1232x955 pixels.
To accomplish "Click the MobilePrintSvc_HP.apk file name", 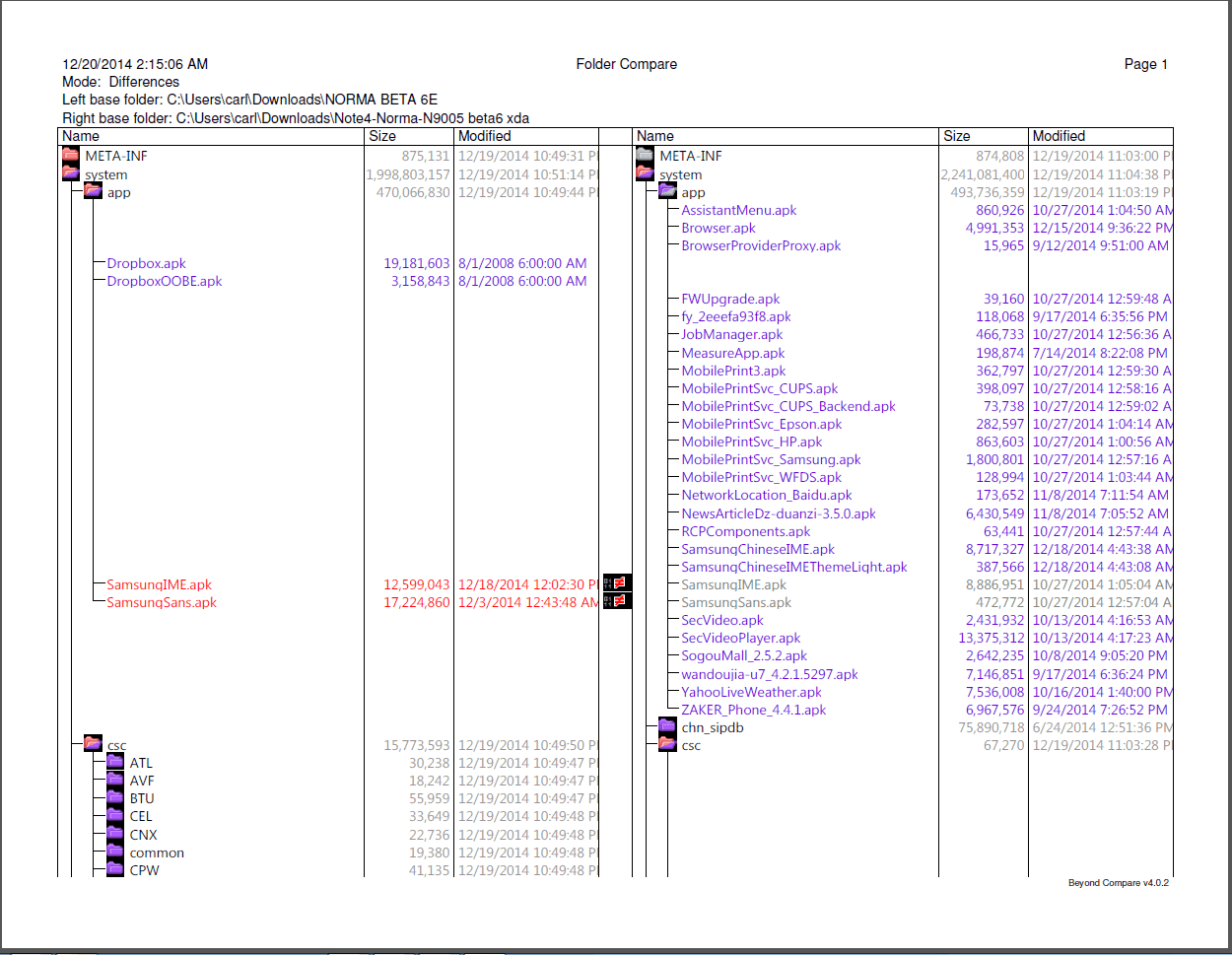I will tap(752, 442).
